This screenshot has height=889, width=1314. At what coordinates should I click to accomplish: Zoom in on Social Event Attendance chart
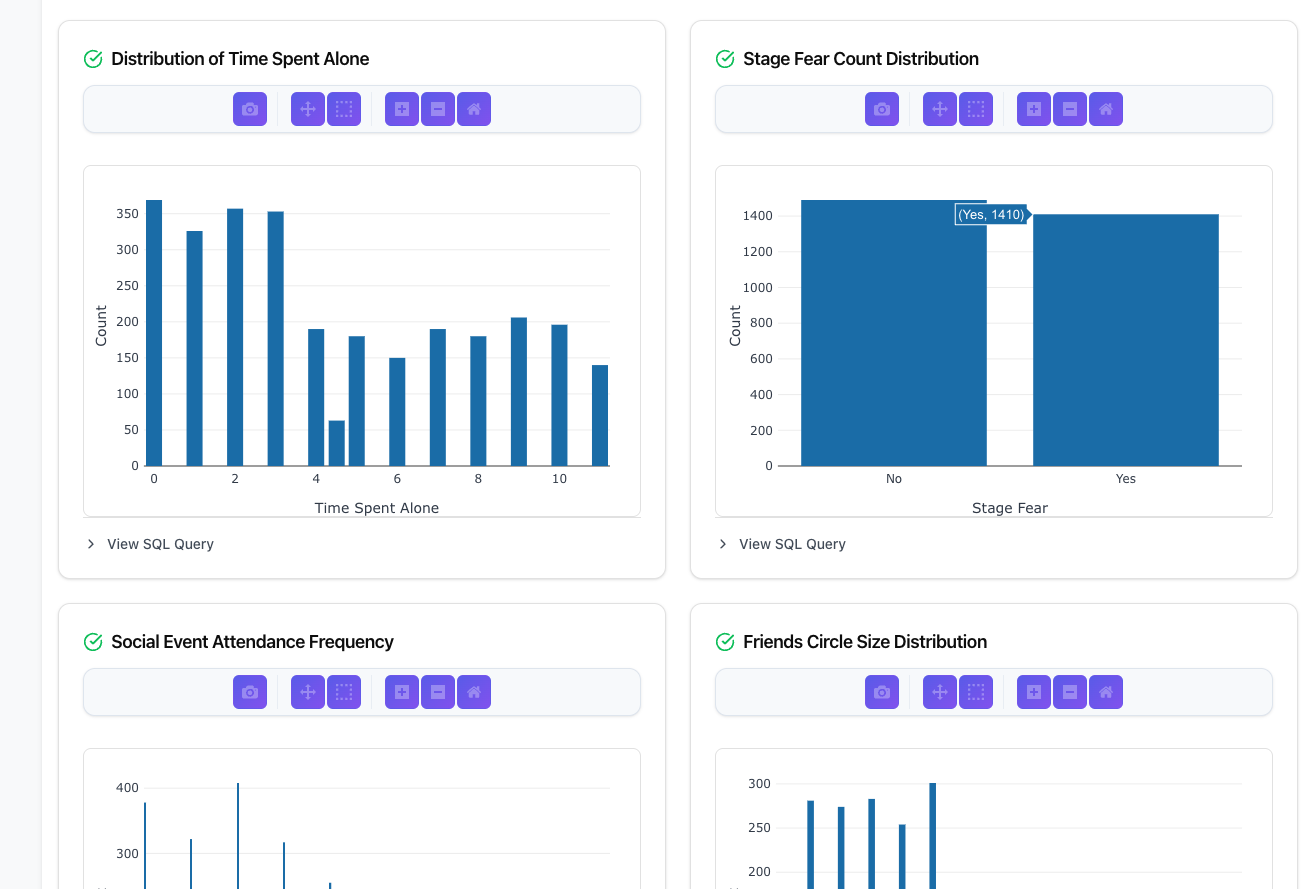coord(402,692)
